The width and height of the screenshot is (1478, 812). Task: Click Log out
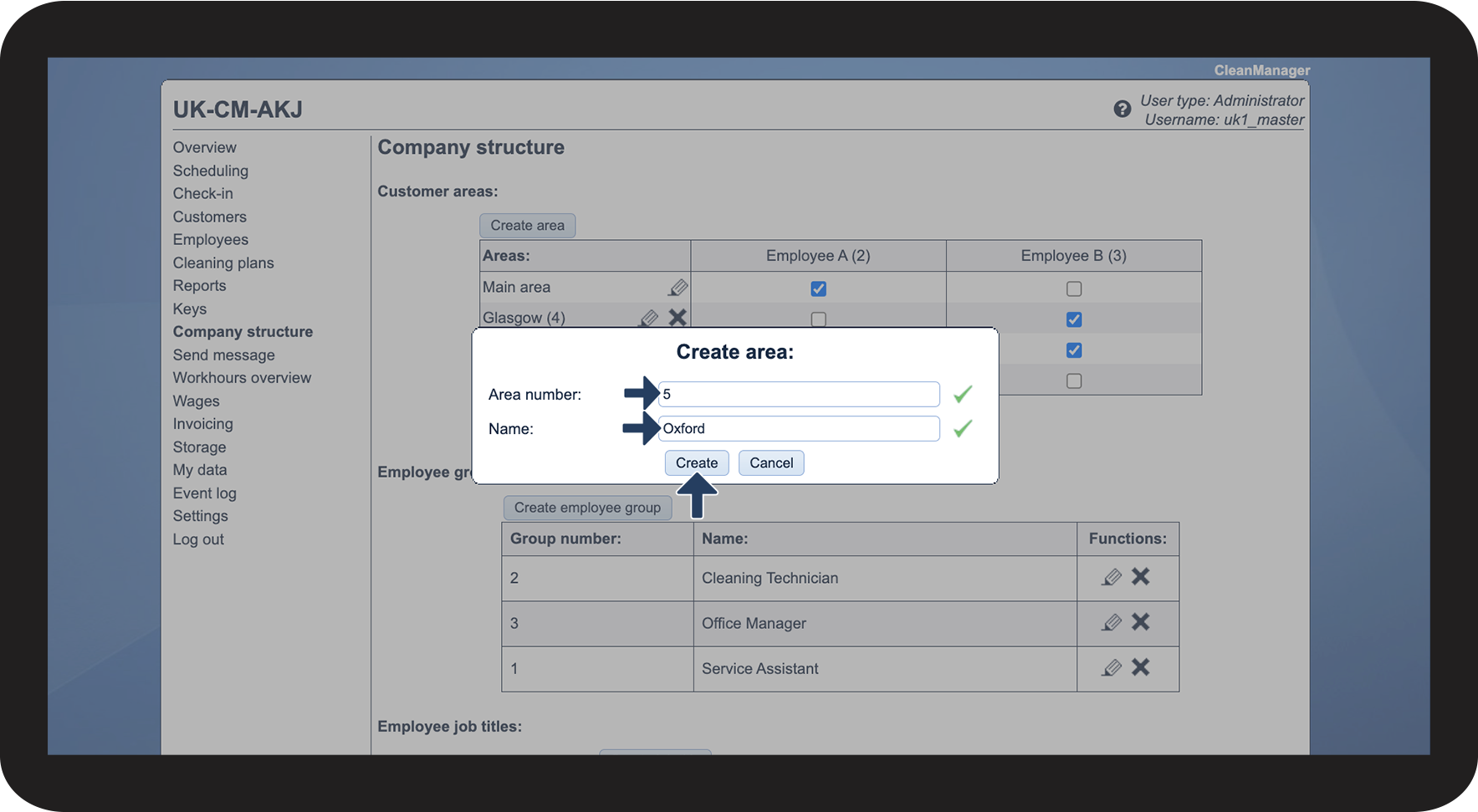[198, 539]
